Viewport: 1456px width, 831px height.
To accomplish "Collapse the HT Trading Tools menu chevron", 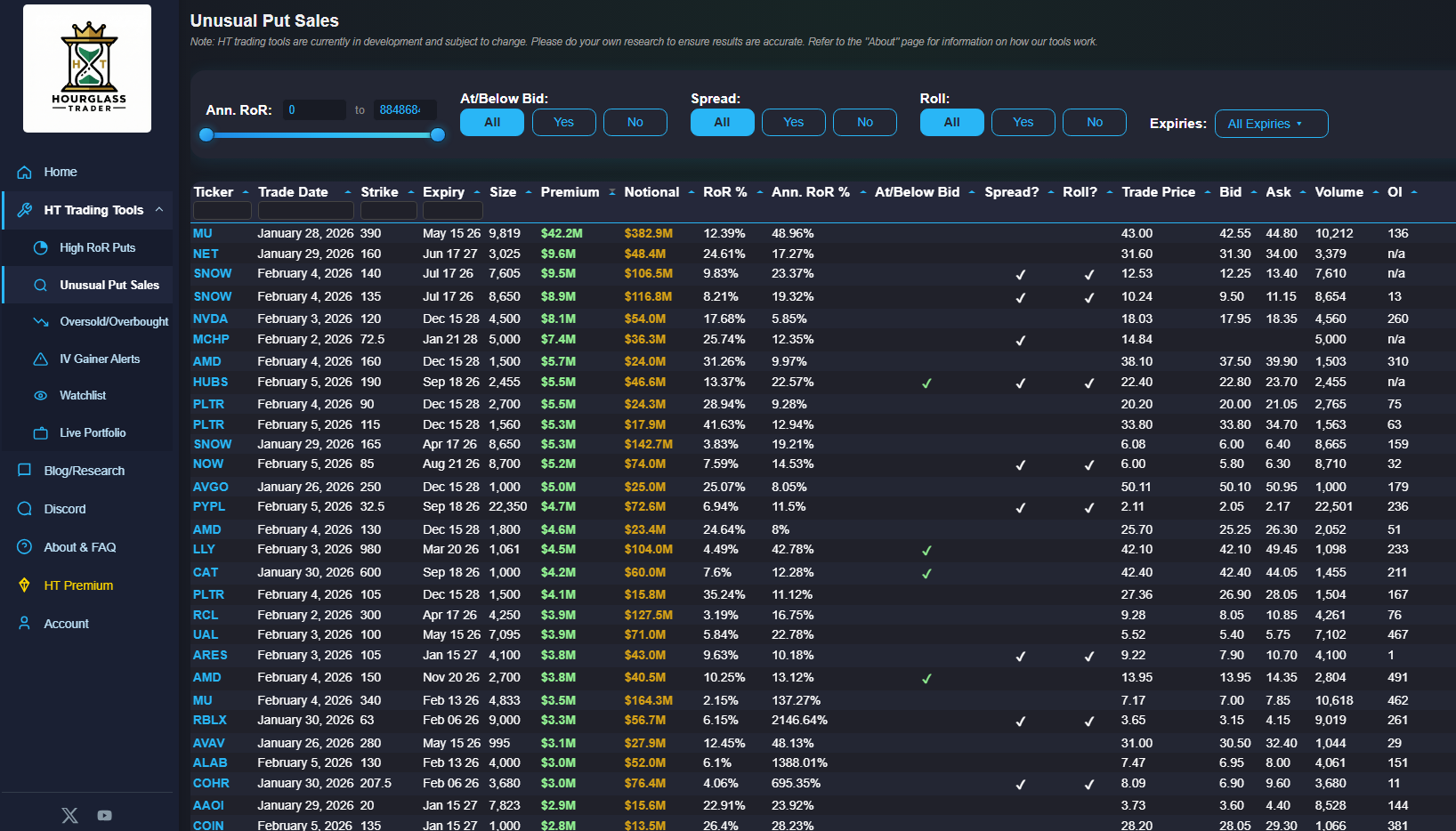I will [159, 210].
